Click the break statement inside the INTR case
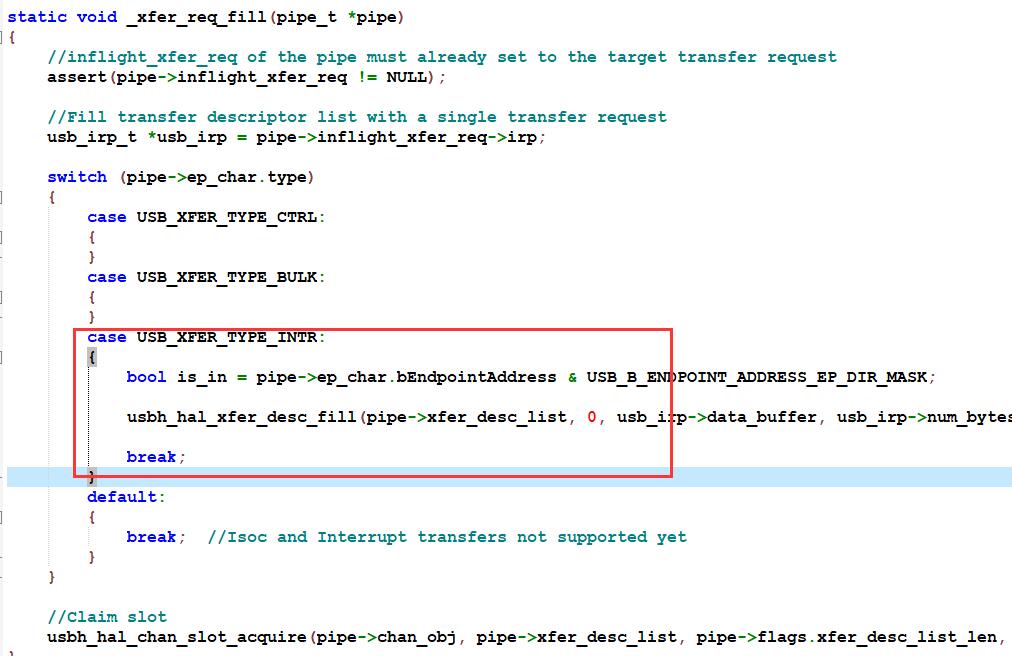Image resolution: width=1012 pixels, height=656 pixels. coord(151,457)
